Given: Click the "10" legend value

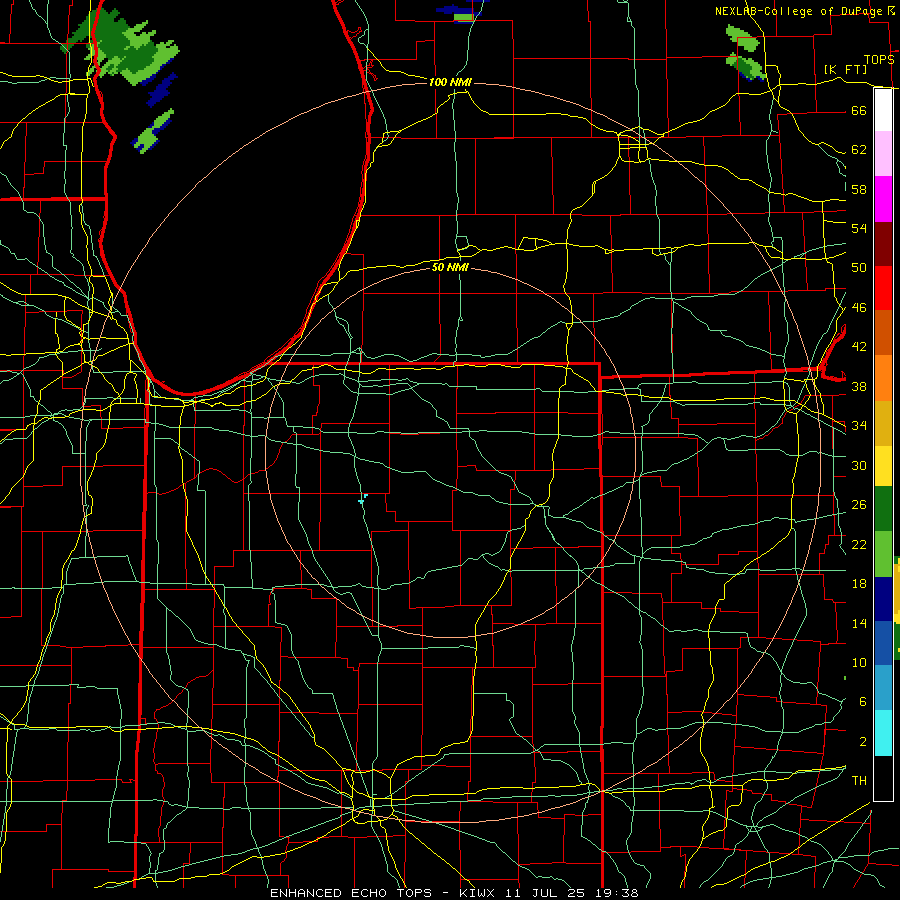Looking at the screenshot, I should point(859,662).
